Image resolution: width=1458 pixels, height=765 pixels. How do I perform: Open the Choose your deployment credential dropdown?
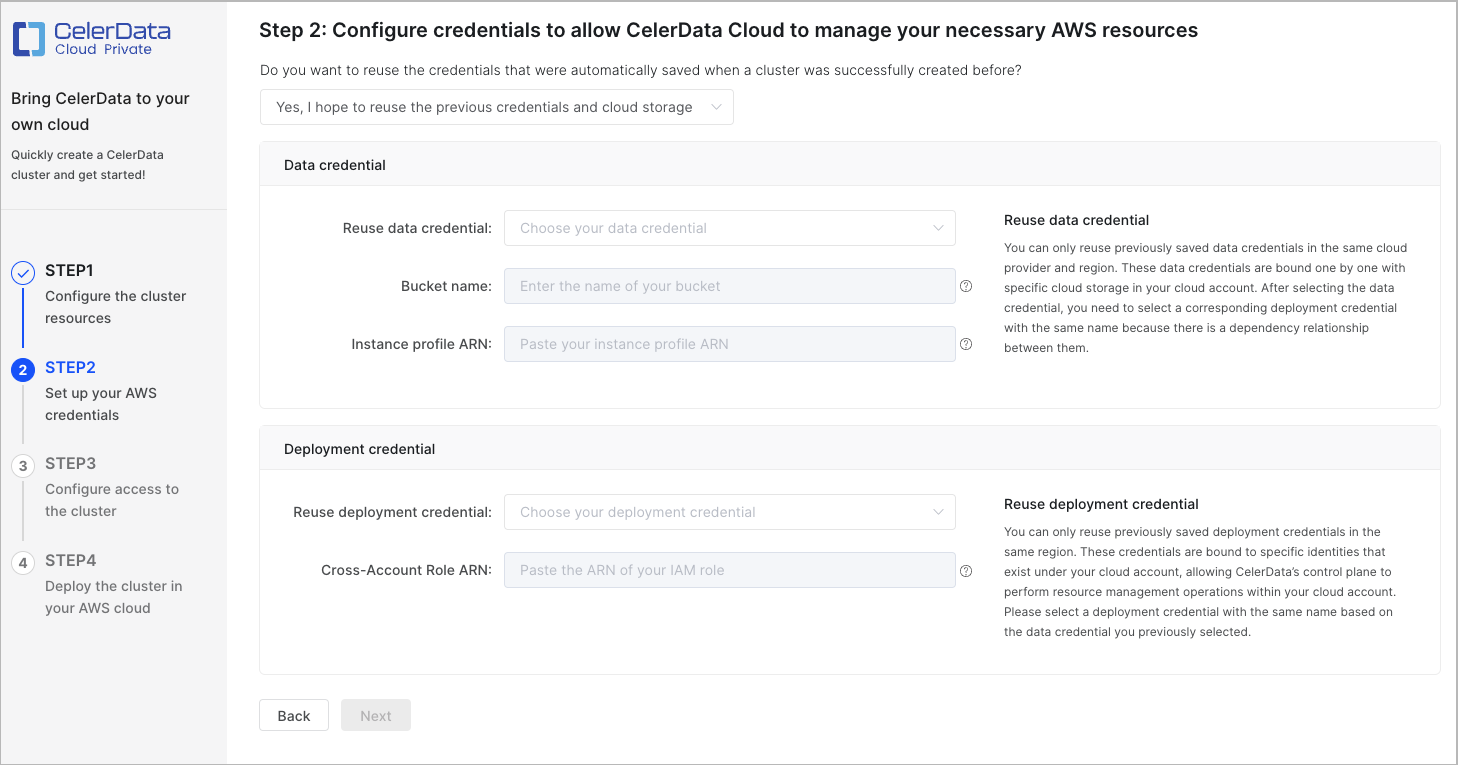730,512
